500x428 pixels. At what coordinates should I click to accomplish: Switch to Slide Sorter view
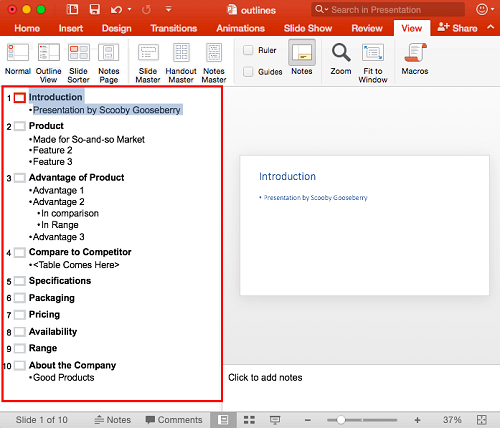(79, 63)
